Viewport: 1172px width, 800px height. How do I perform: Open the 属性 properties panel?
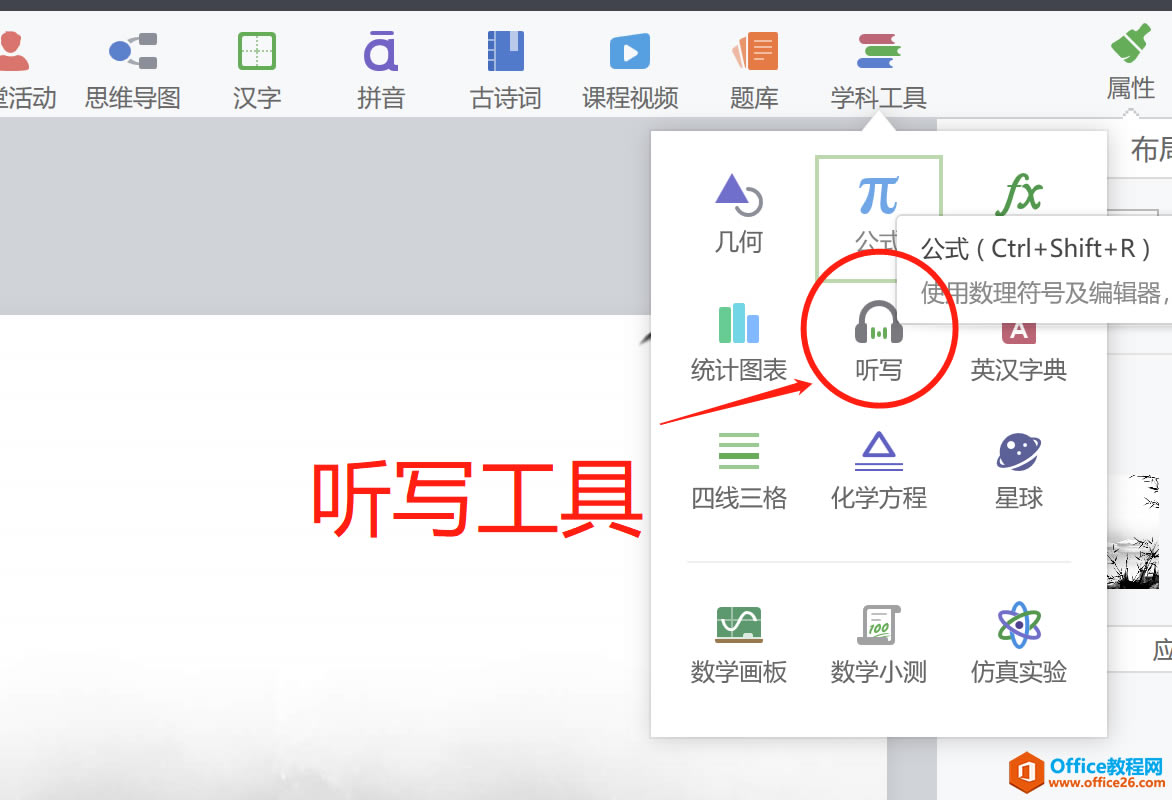click(1131, 64)
